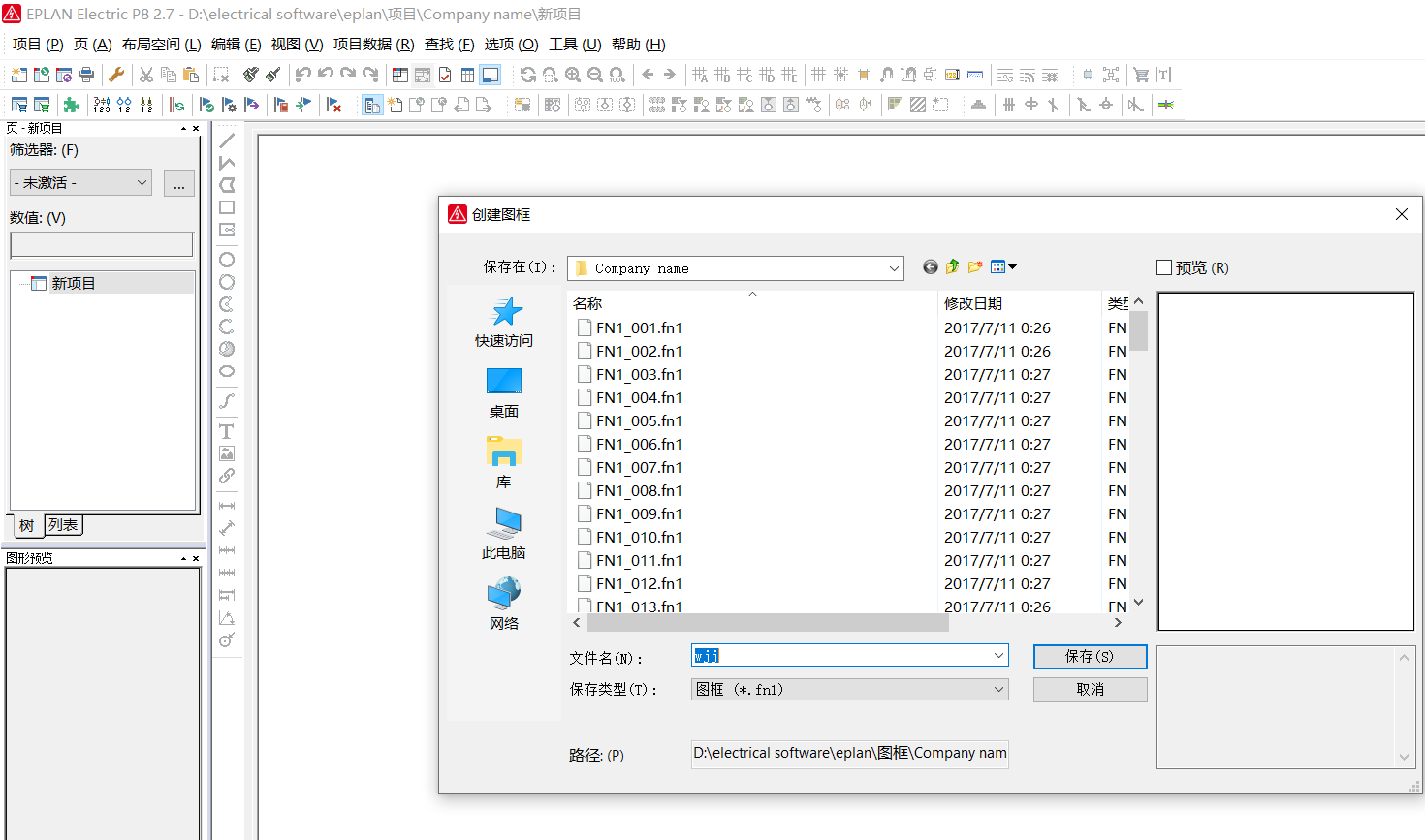Switch to the 列表 tab
The image size is (1425, 840).
coord(63,525)
